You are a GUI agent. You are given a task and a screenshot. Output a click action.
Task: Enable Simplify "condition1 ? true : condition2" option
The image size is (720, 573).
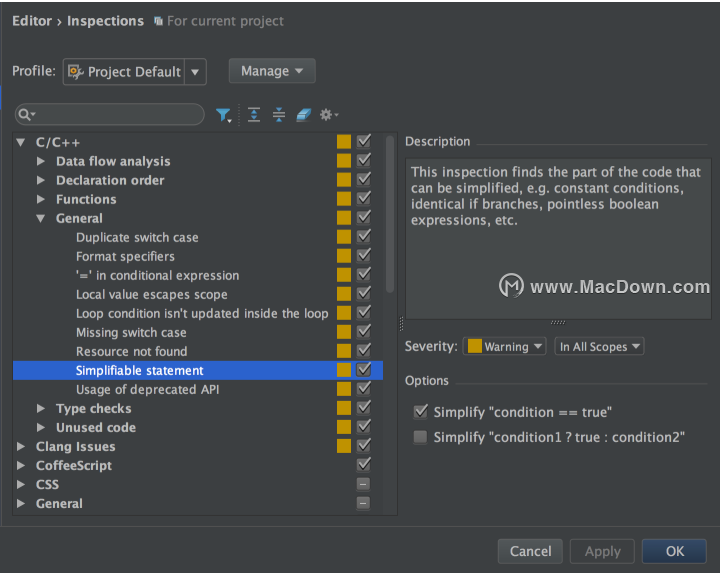point(420,437)
